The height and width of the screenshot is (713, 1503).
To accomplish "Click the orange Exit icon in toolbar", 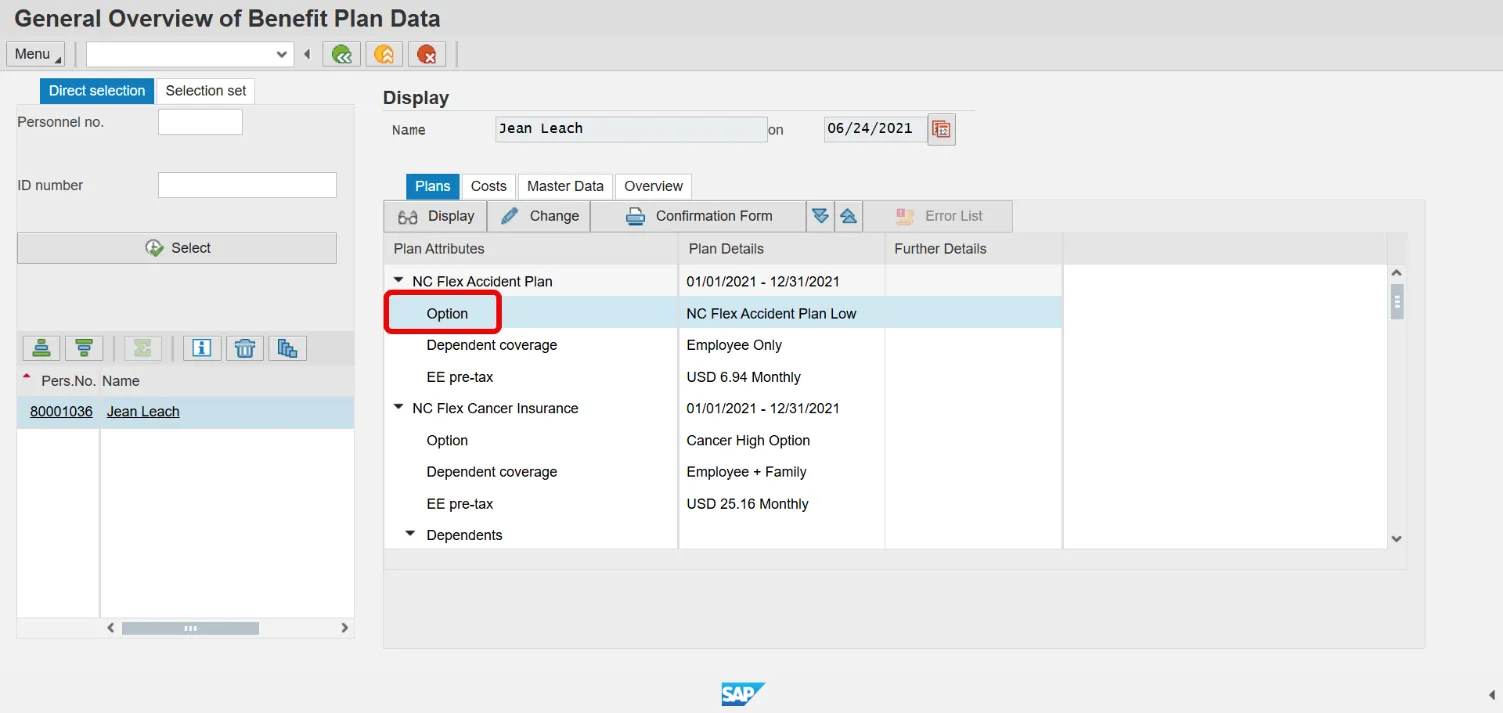I will coord(384,54).
